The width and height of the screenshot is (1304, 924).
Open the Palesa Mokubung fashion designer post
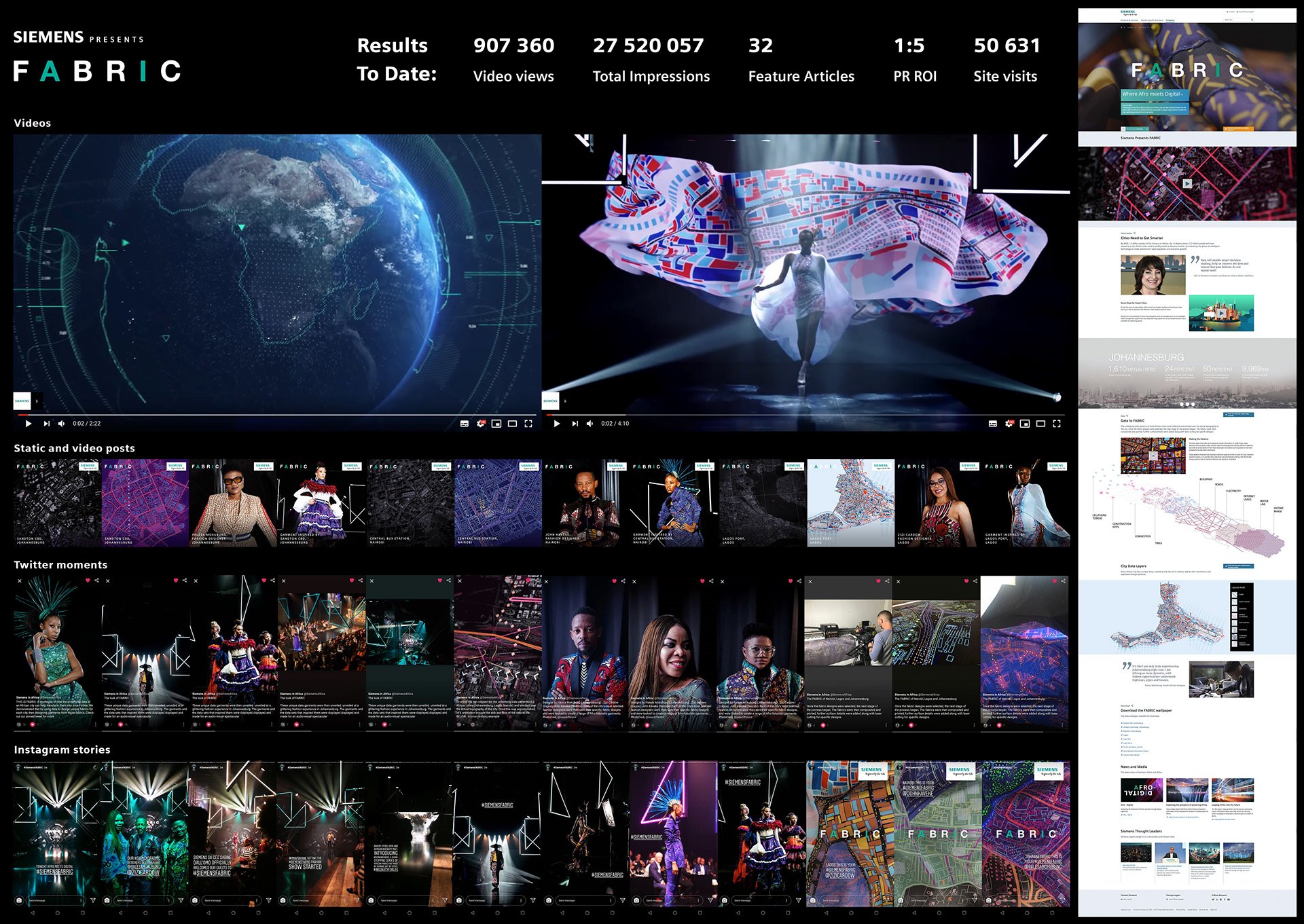234,503
